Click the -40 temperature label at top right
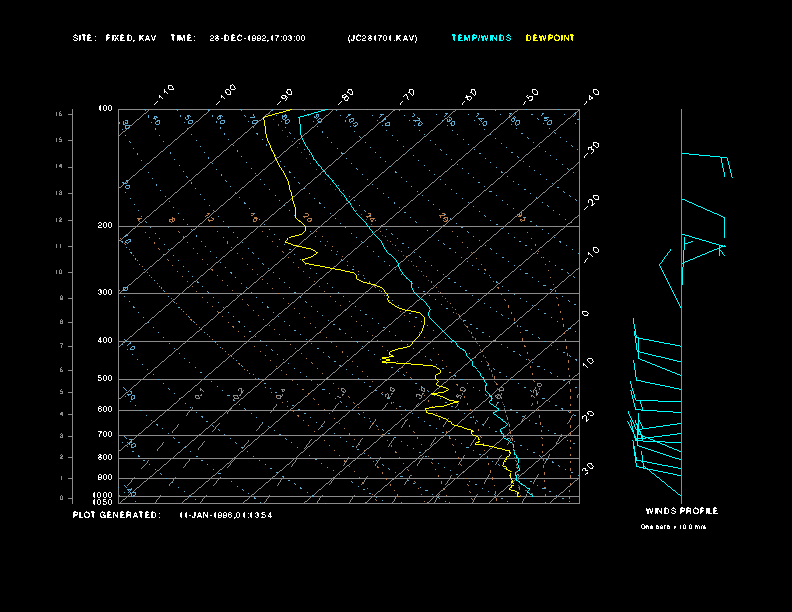The image size is (792, 612). point(591,95)
